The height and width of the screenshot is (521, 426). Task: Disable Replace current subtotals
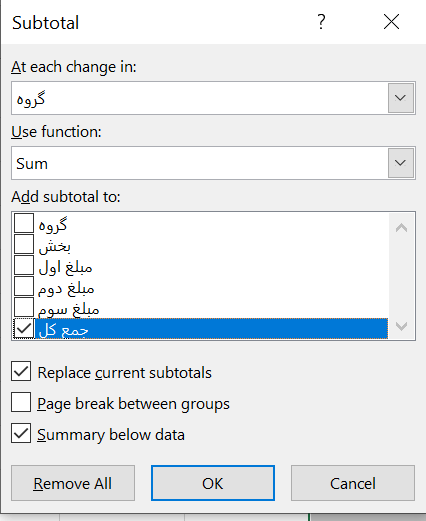(21, 371)
